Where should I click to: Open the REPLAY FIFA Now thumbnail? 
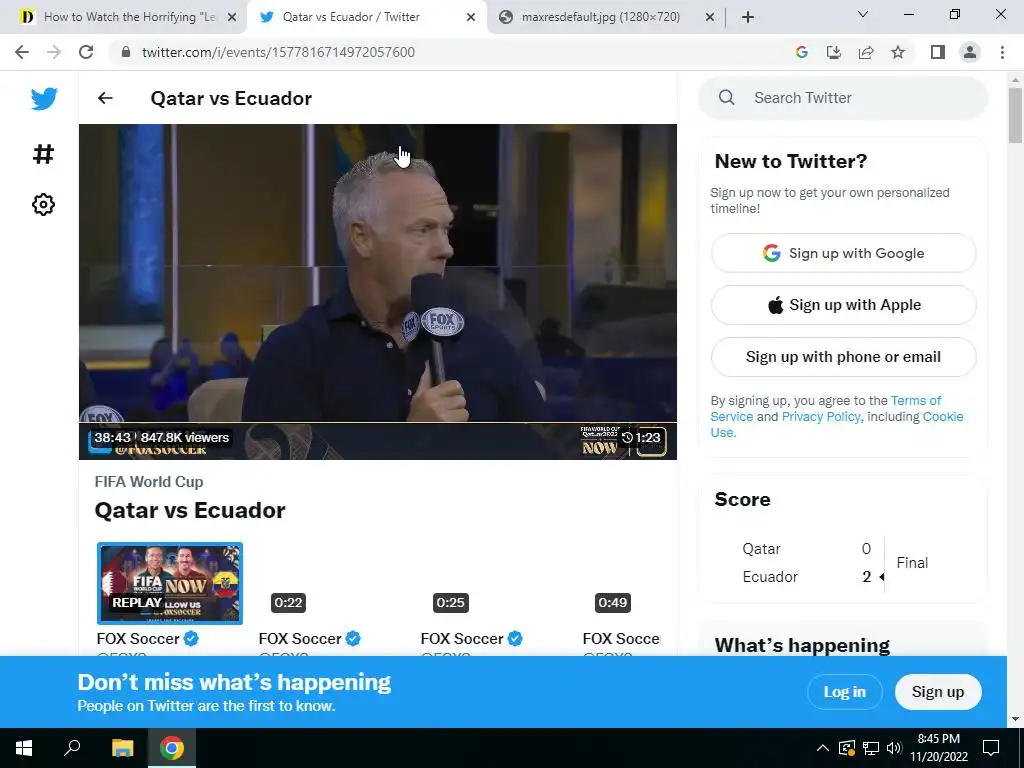(x=170, y=583)
